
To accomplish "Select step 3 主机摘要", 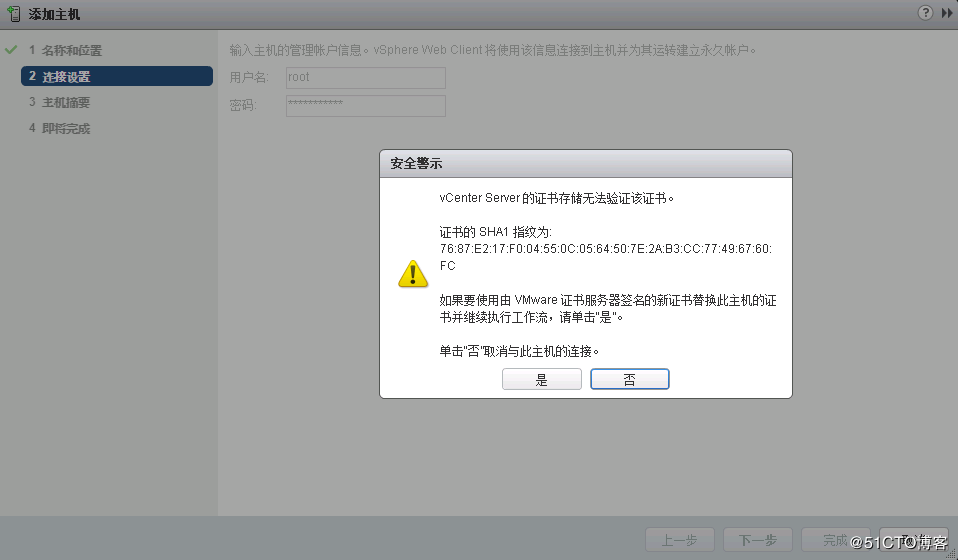I will coord(59,103).
